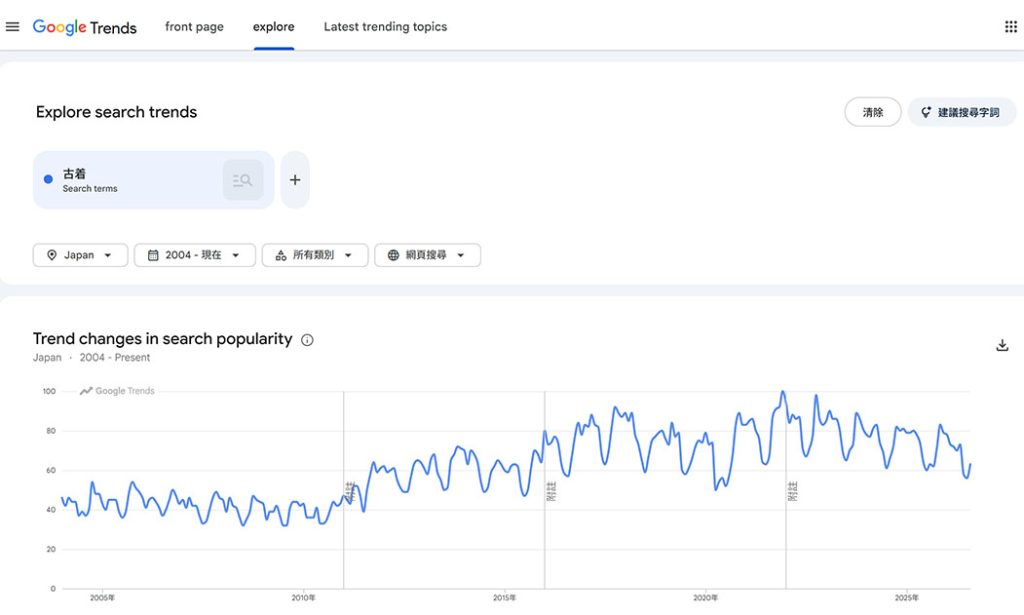Edit the 古着 search term field
Image resolution: width=1024 pixels, height=615 pixels.
(127, 180)
